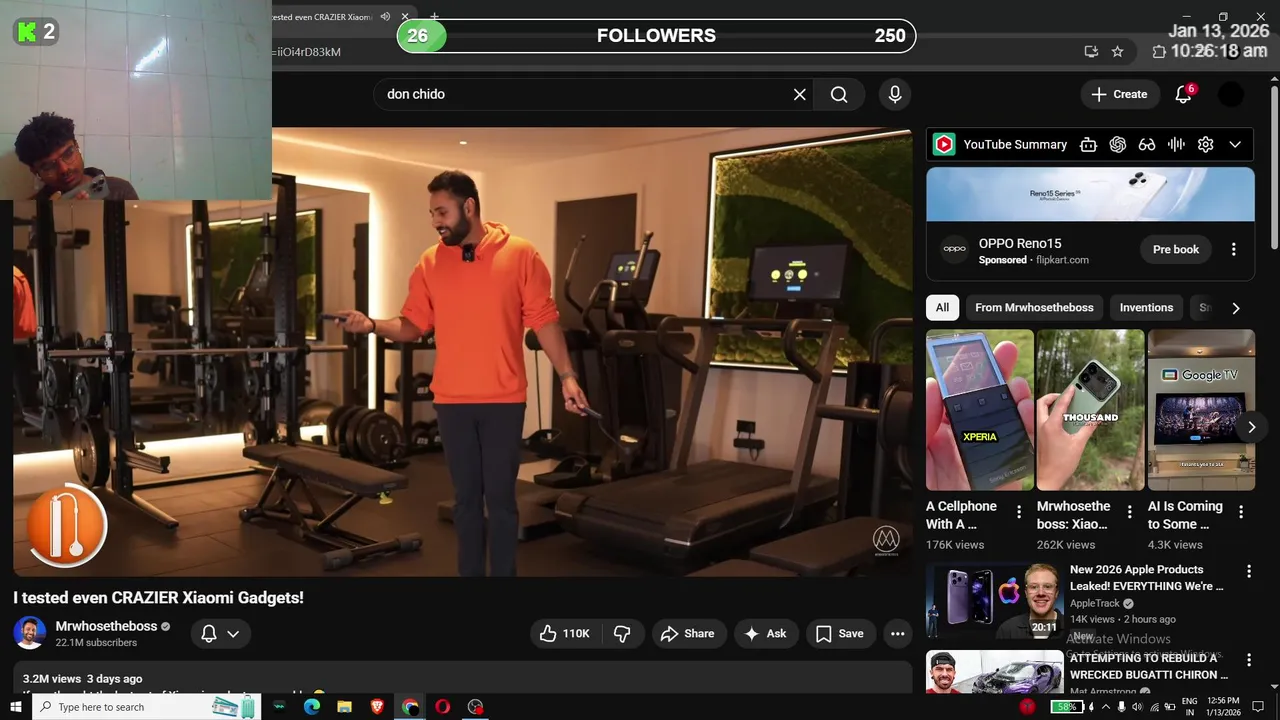Close the browser tab with X

coord(405,17)
